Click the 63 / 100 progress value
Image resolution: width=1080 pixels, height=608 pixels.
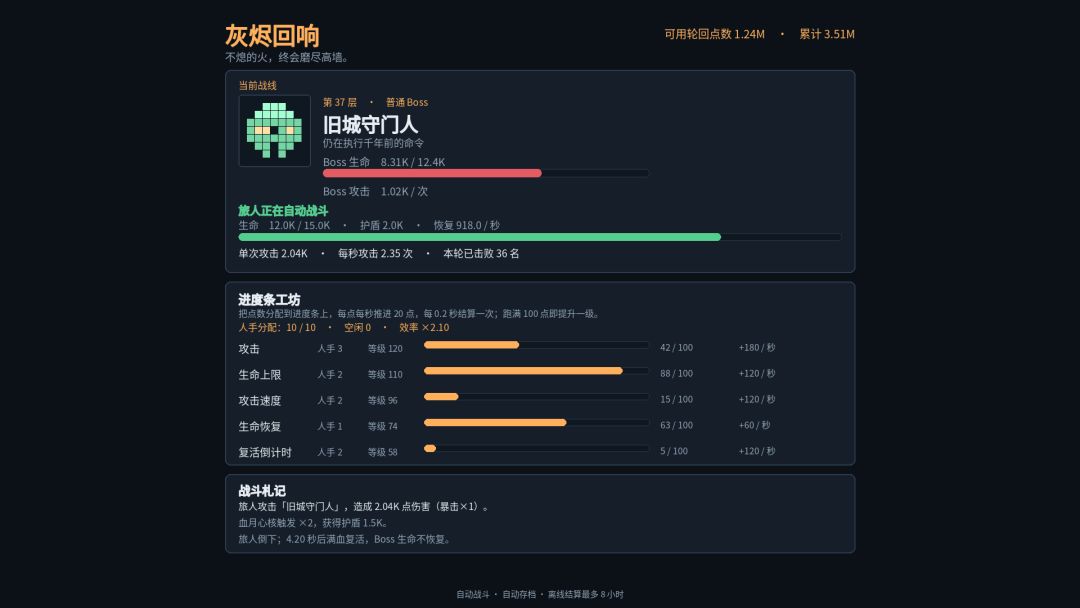point(676,425)
